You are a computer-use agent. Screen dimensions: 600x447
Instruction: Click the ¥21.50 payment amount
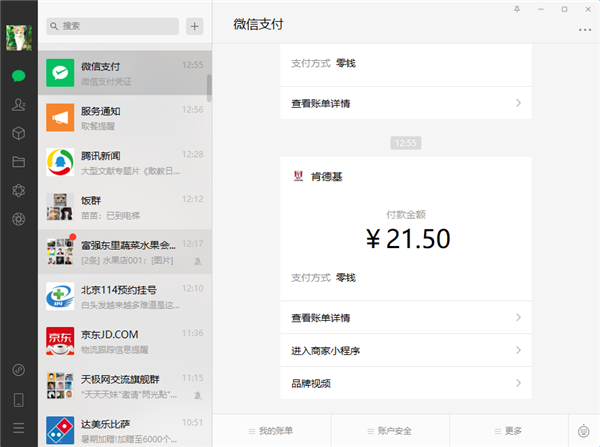(x=408, y=238)
